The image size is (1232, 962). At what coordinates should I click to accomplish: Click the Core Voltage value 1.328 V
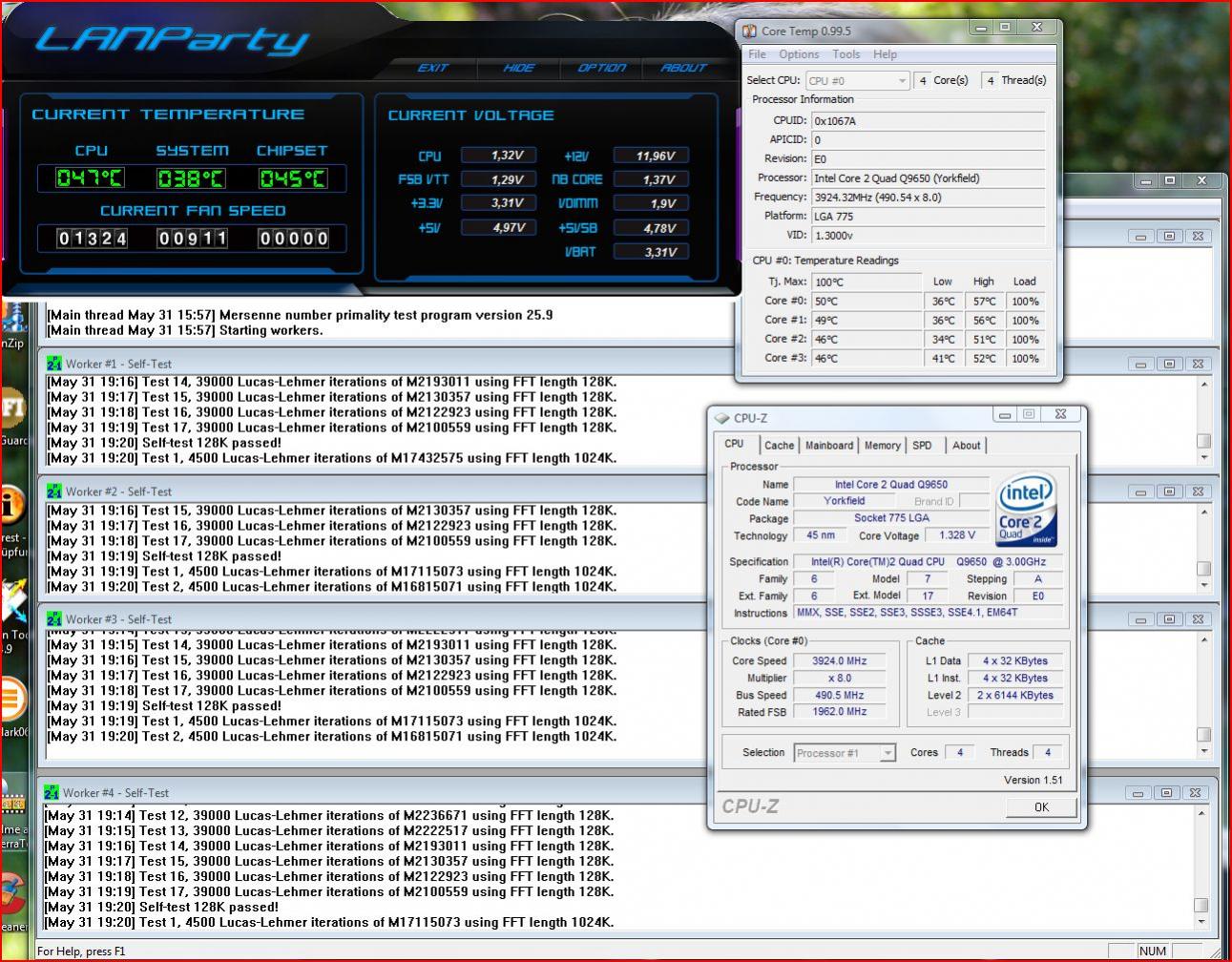[x=957, y=535]
